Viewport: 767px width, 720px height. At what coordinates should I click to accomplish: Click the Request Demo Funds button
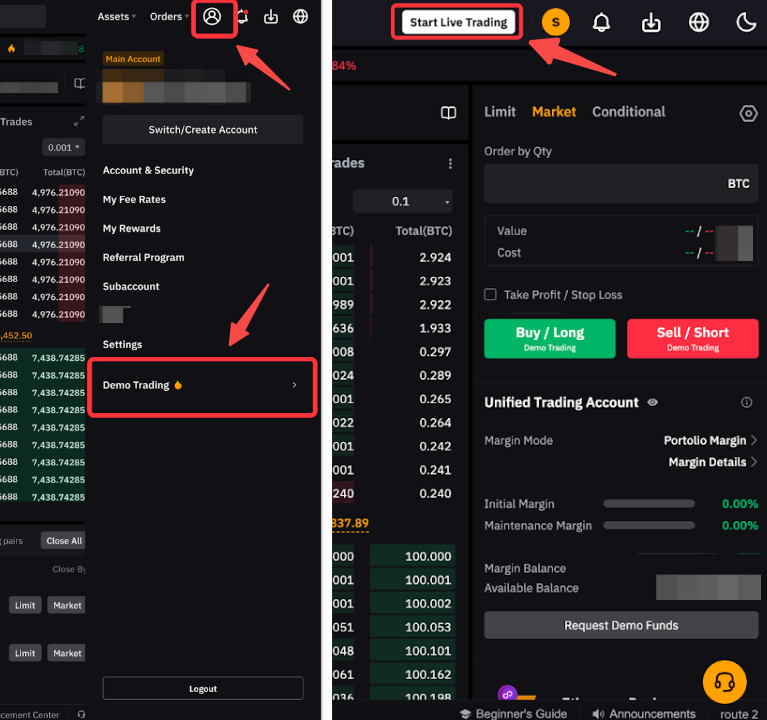(621, 625)
